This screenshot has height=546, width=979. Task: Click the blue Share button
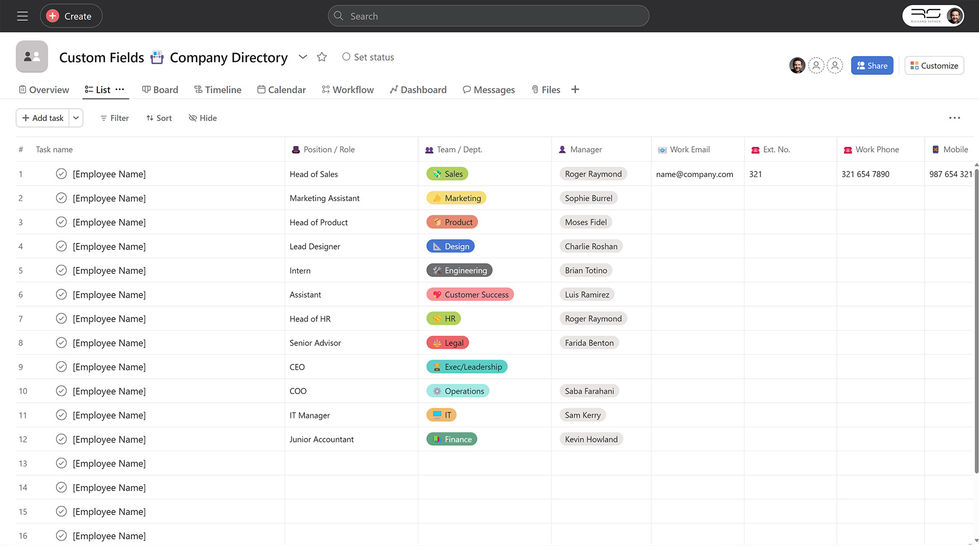click(x=872, y=66)
